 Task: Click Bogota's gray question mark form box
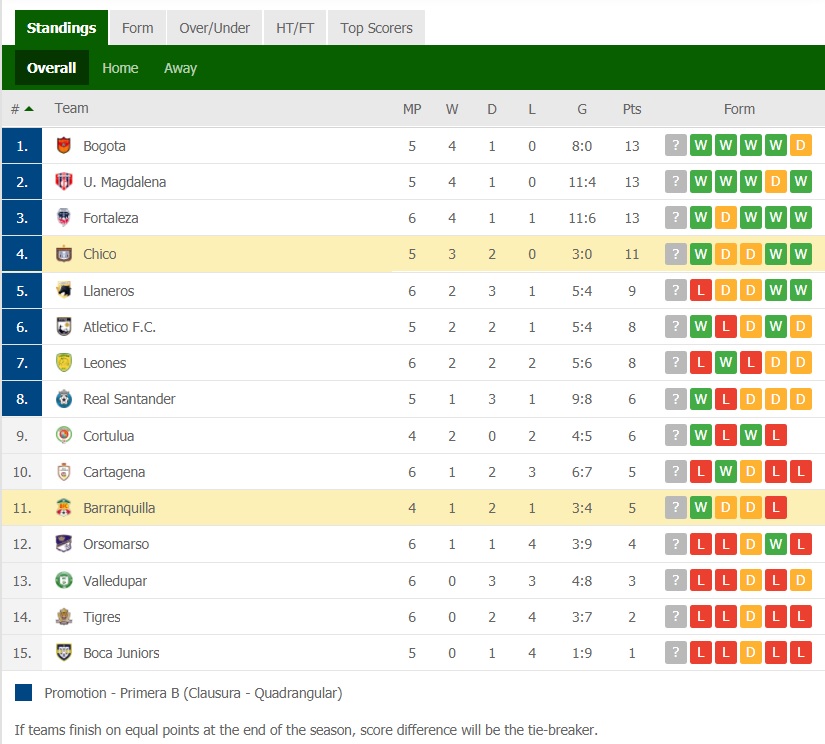(676, 145)
